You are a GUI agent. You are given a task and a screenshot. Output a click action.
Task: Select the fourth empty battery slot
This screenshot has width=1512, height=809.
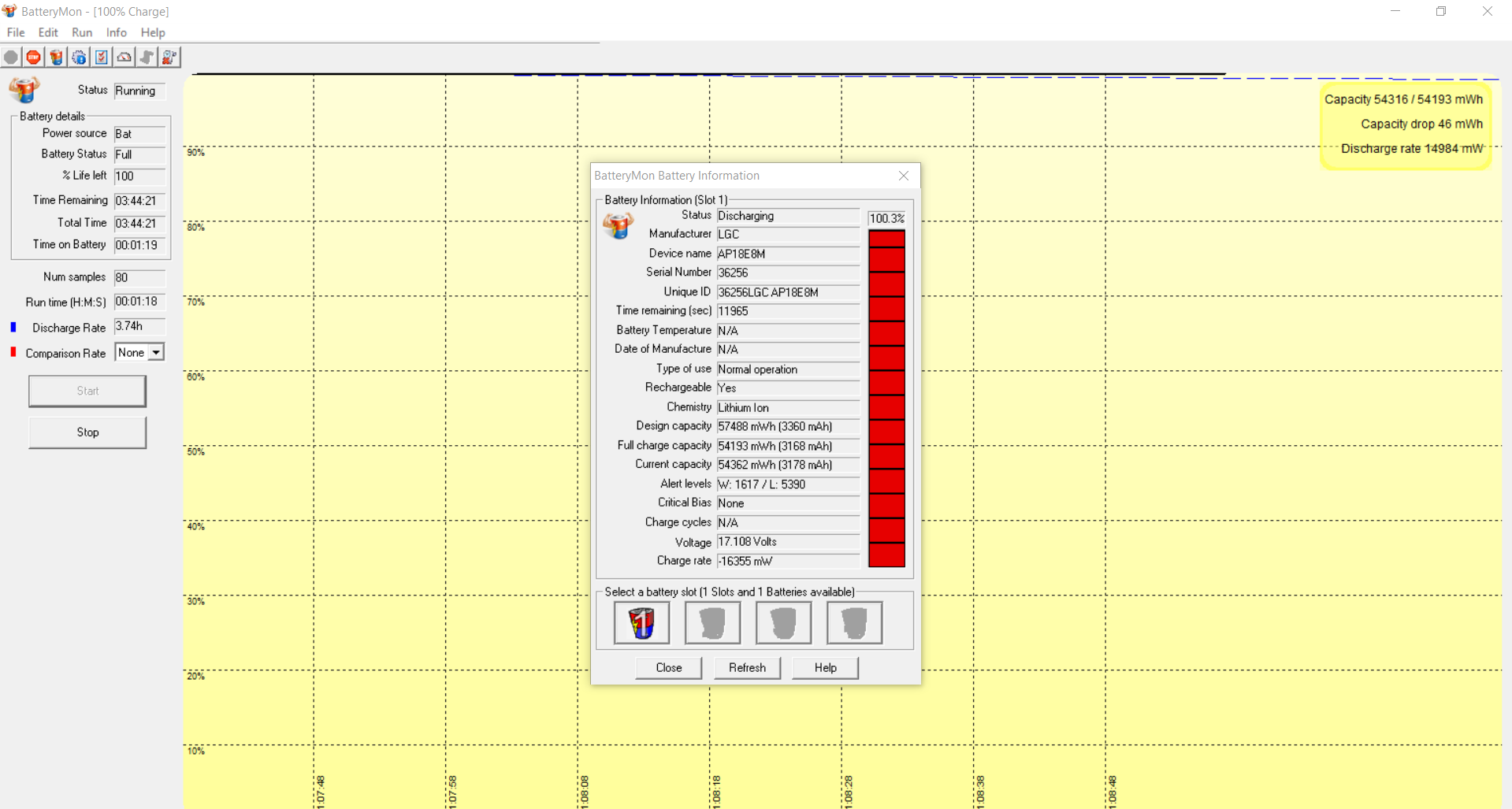(x=855, y=623)
